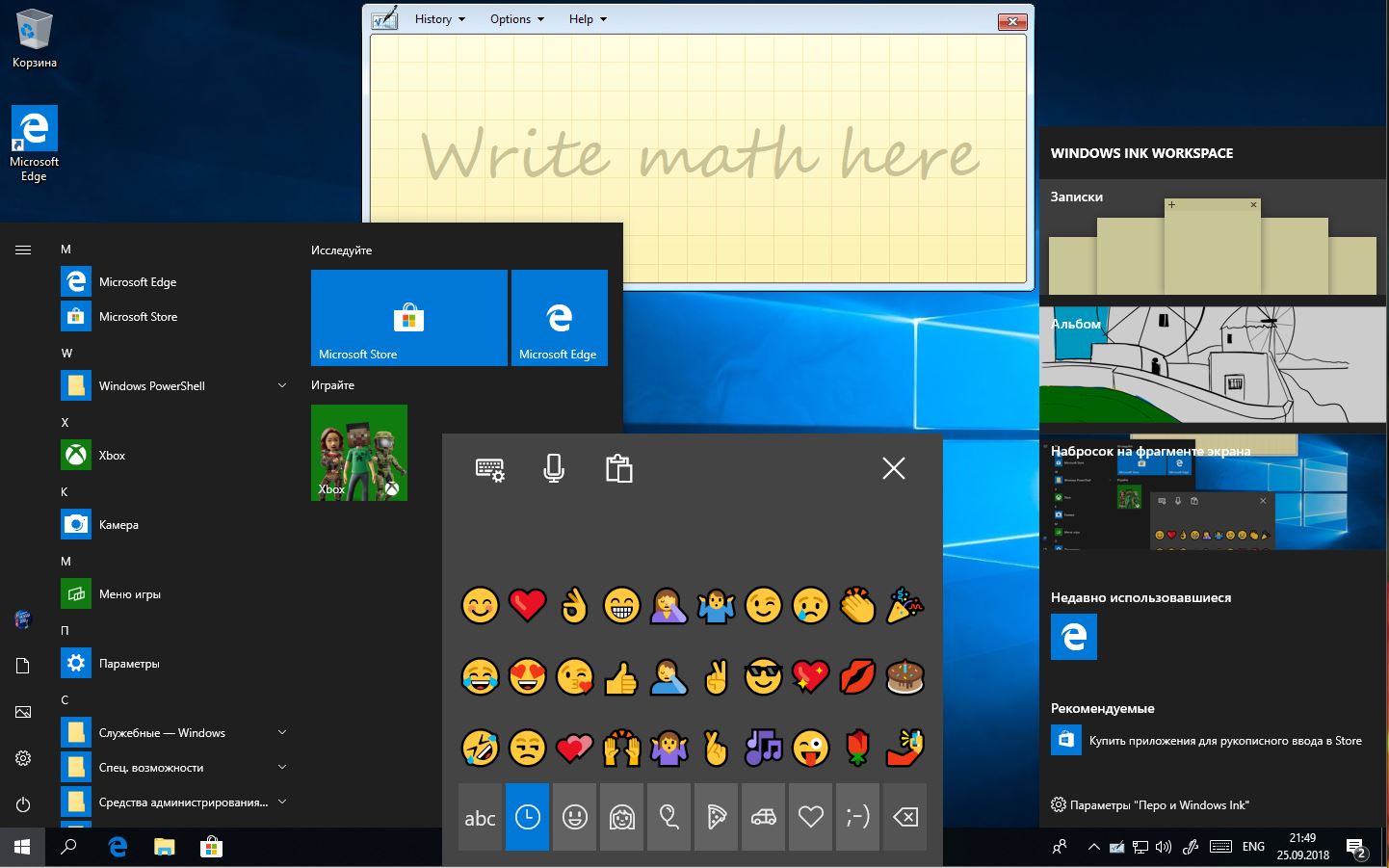Click Windows Ink Workspace pen tray icon
The width and height of the screenshot is (1389, 868).
pos(1190,847)
